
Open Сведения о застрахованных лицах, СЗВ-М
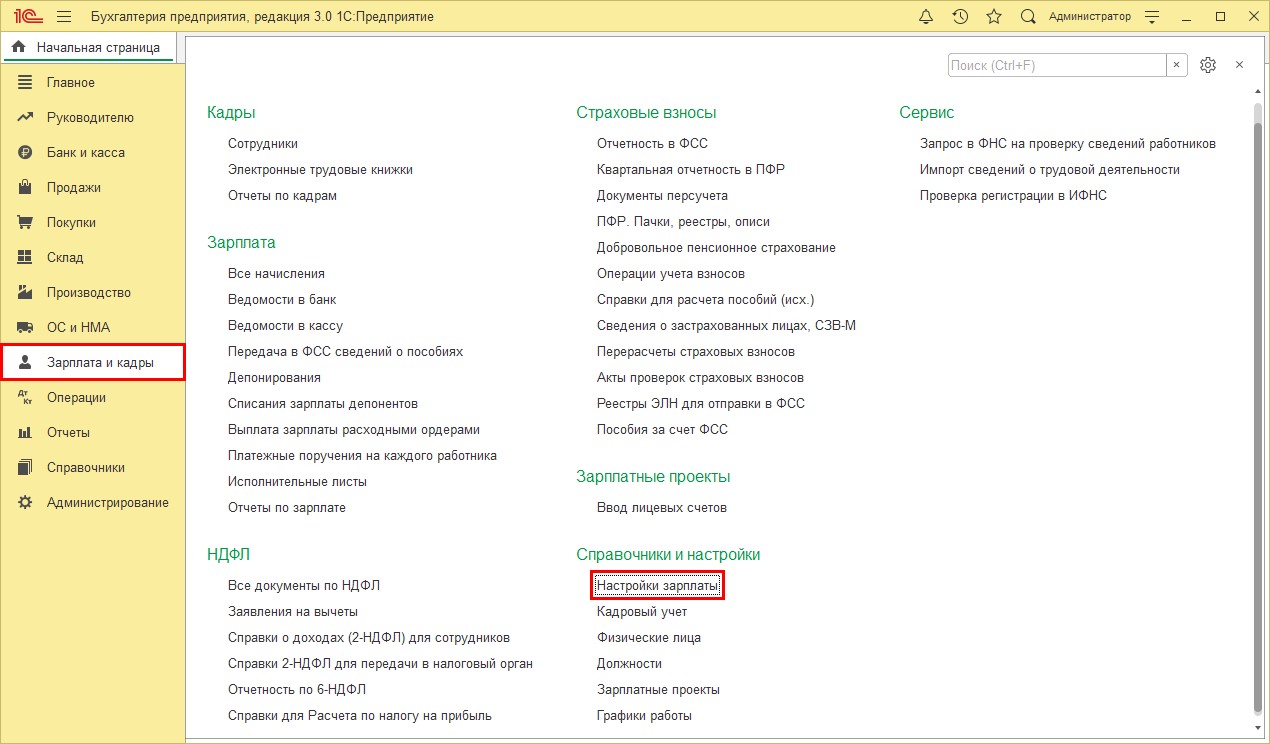click(x=726, y=326)
